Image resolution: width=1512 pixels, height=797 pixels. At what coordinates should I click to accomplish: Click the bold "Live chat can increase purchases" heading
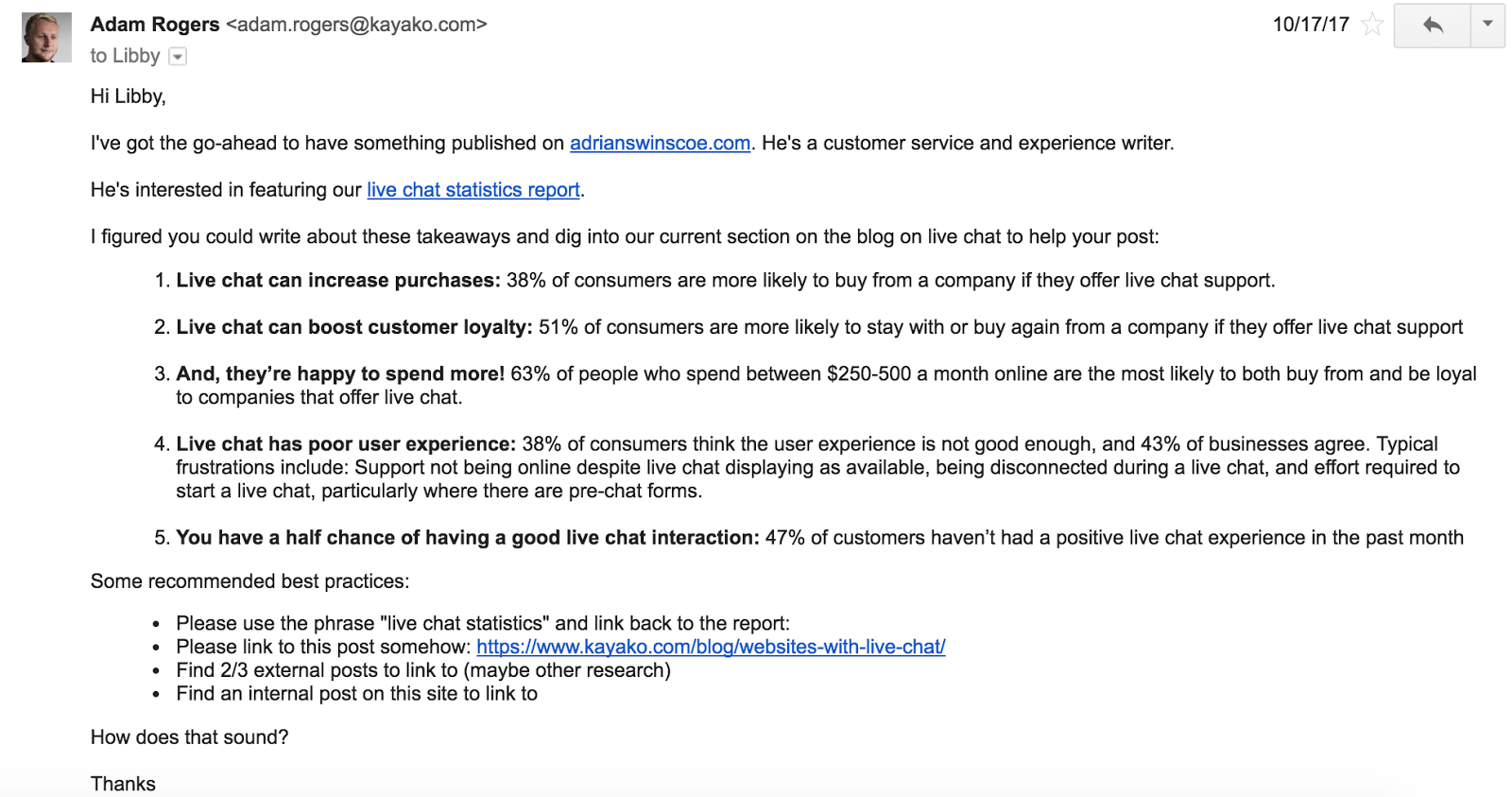pyautogui.click(x=337, y=281)
